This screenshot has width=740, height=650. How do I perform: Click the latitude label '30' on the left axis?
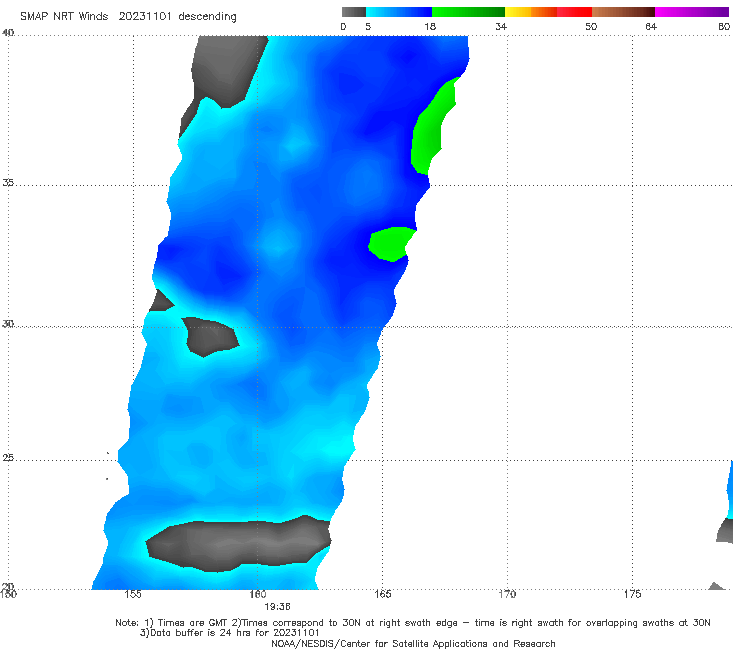(x=8, y=323)
